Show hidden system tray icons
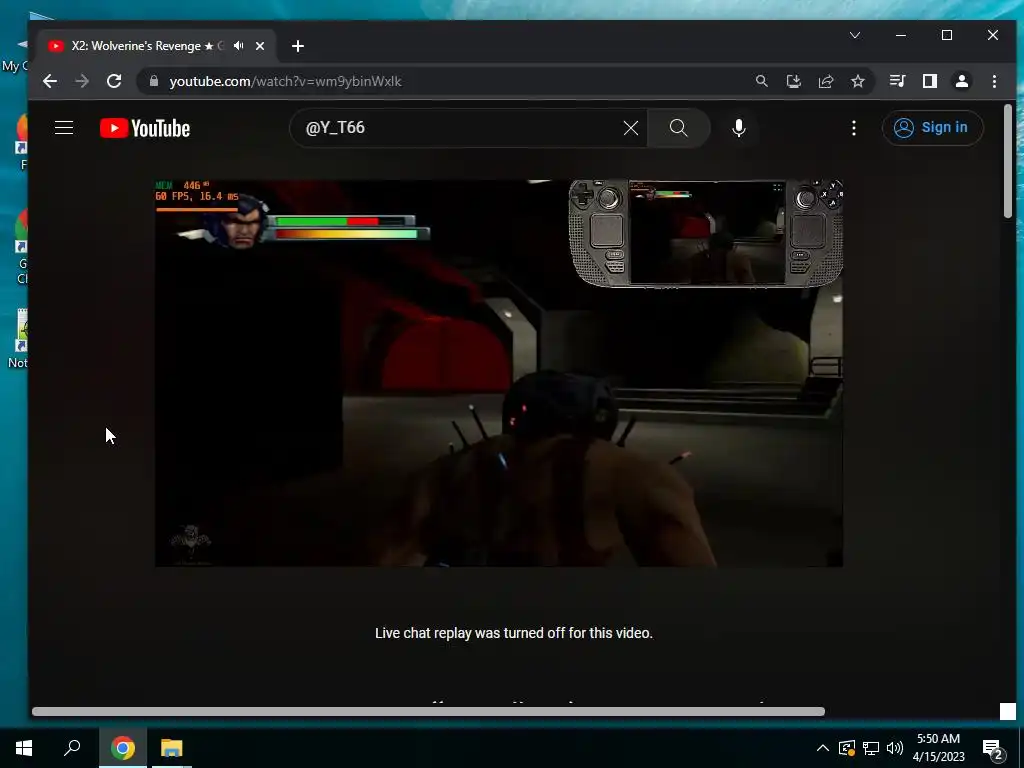The height and width of the screenshot is (768, 1024). click(x=823, y=748)
